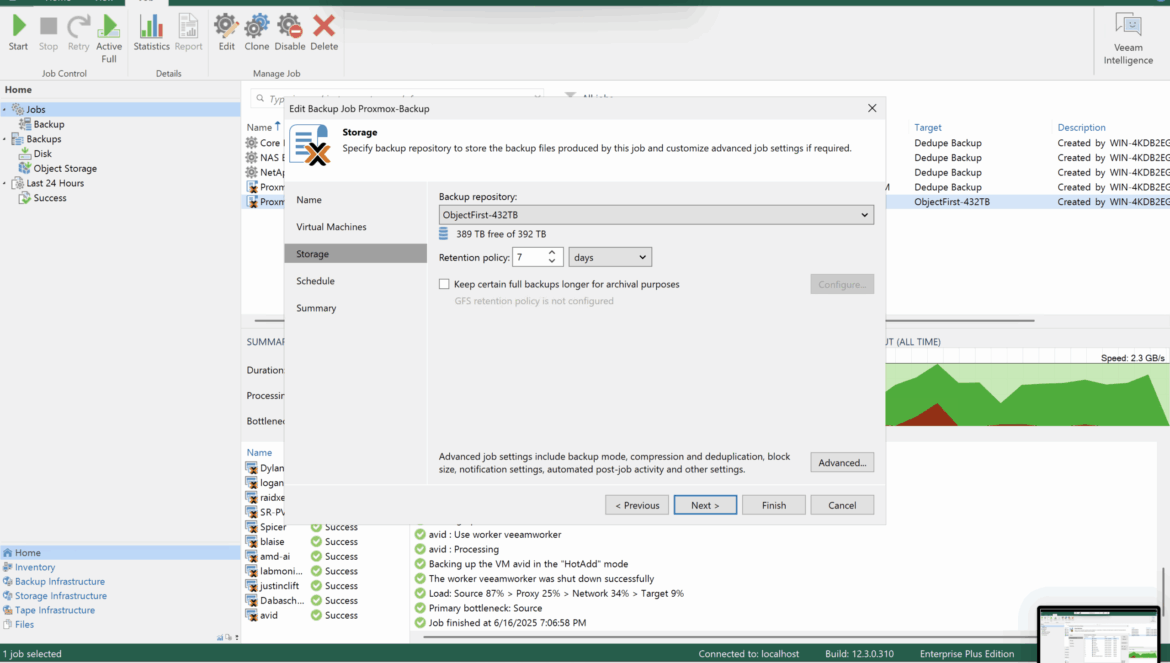Select the Storage wizard step
The width and height of the screenshot is (1170, 663).
tap(355, 254)
